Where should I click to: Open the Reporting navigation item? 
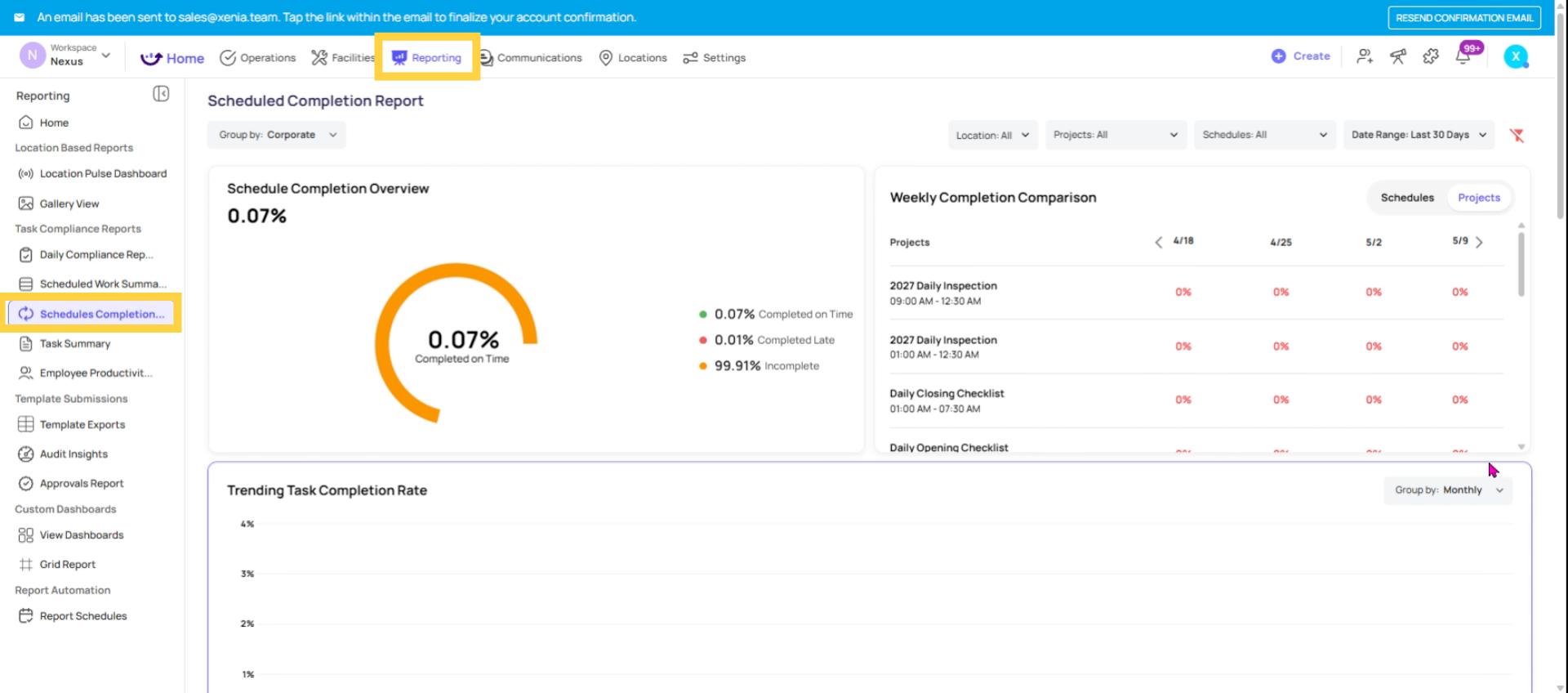click(x=427, y=57)
